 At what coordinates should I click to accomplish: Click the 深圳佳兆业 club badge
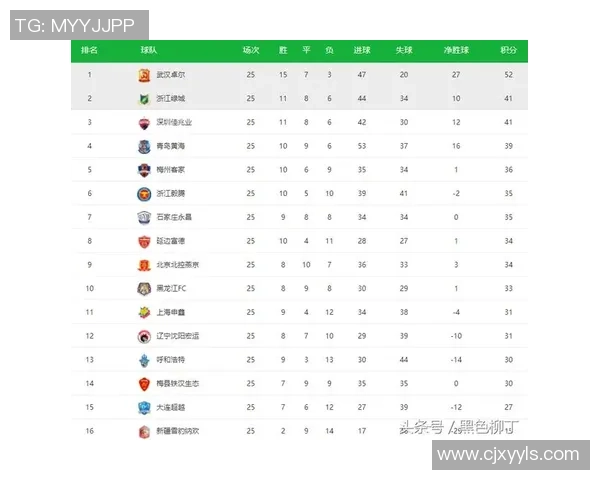point(144,123)
